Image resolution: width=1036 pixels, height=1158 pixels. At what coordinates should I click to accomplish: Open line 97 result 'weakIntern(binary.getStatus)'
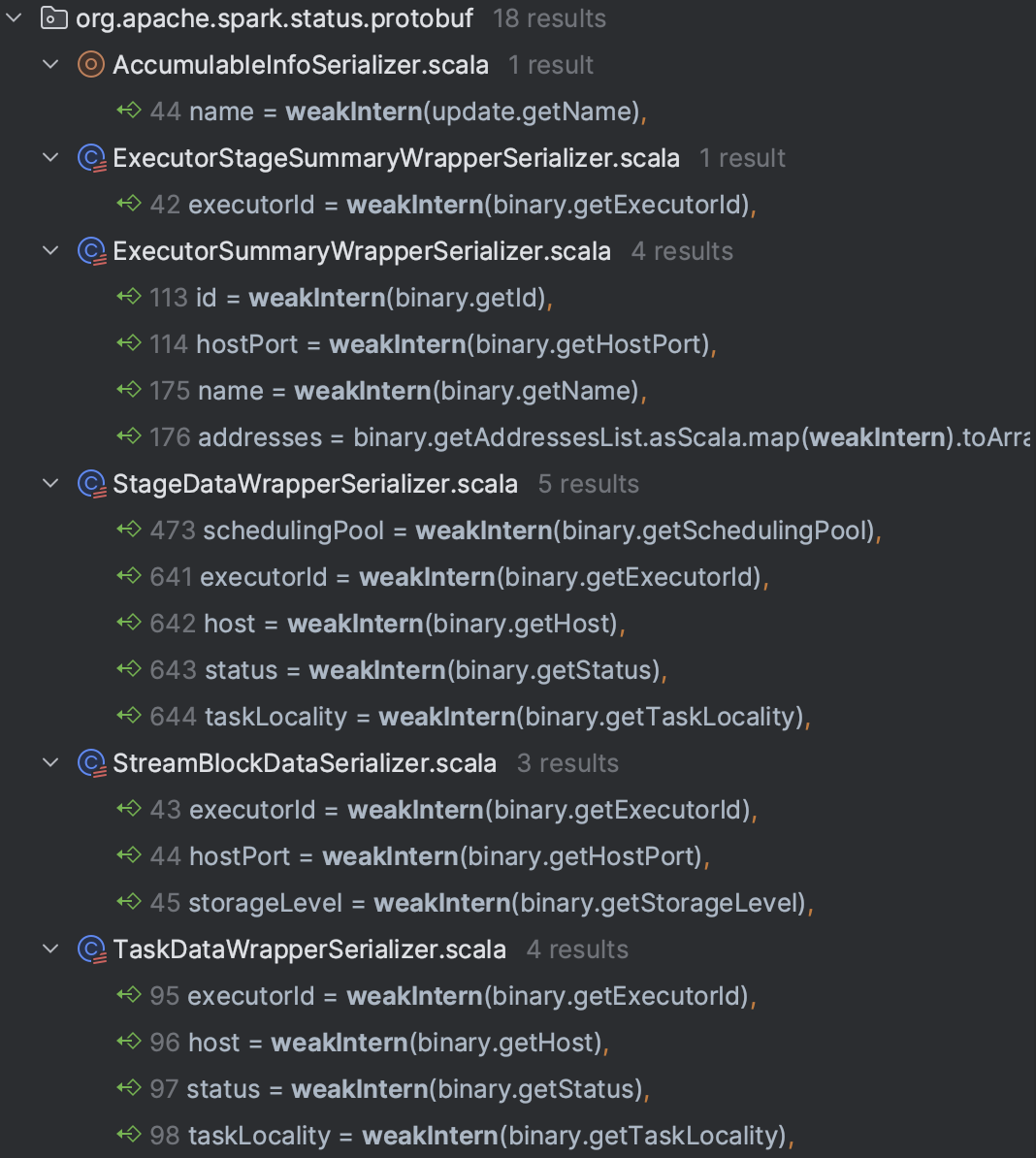click(419, 1088)
